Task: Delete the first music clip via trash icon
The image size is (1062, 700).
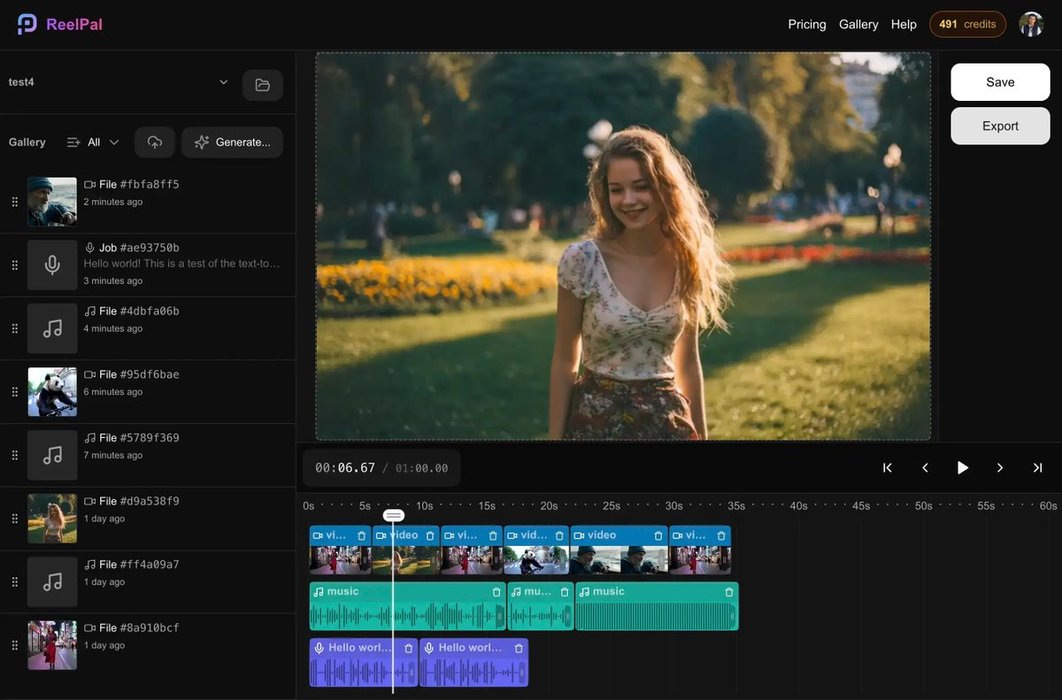Action: [x=496, y=592]
